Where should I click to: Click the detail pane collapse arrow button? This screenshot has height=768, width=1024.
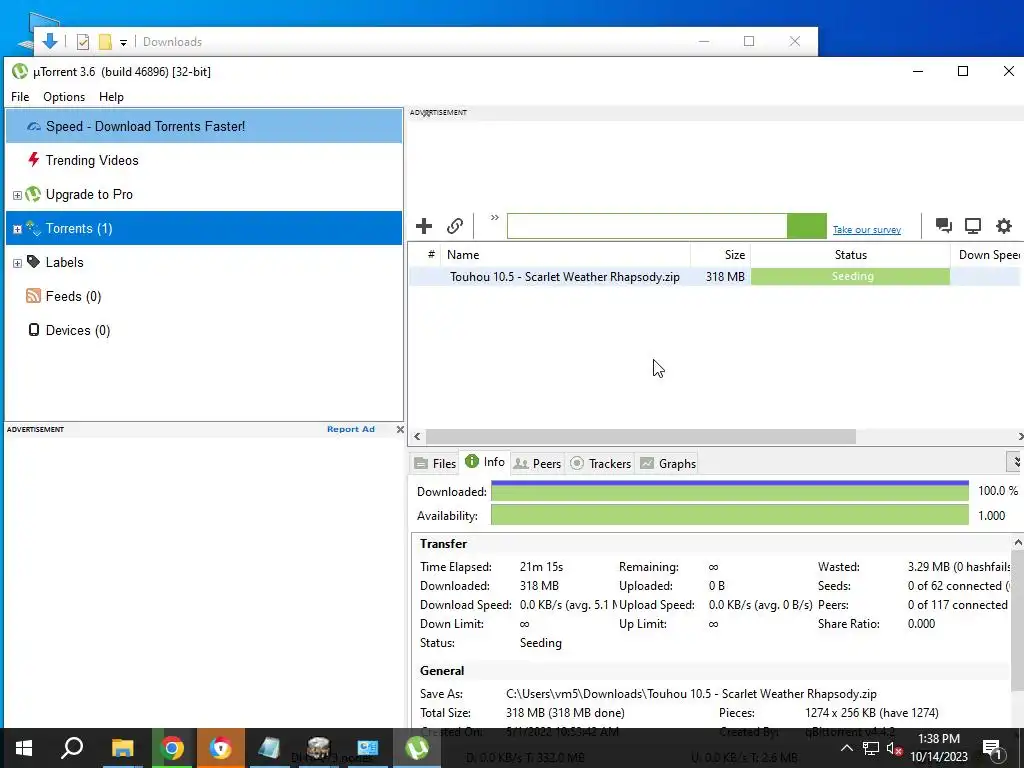1016,462
